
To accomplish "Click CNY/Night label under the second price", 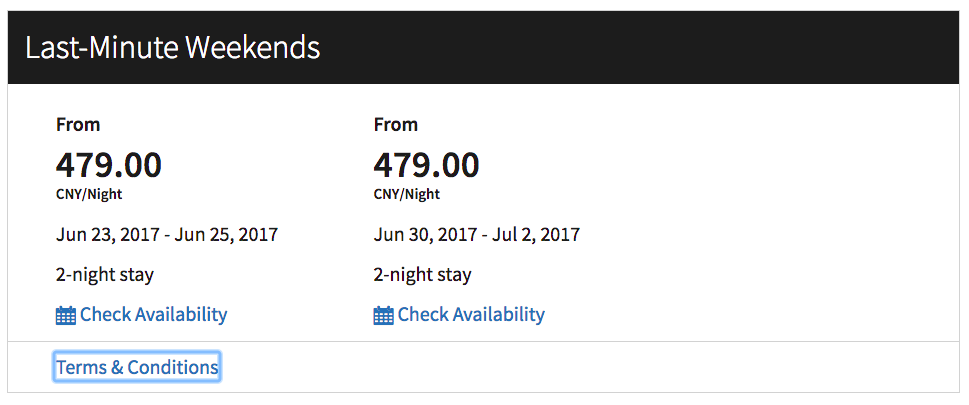I will pos(407,195).
